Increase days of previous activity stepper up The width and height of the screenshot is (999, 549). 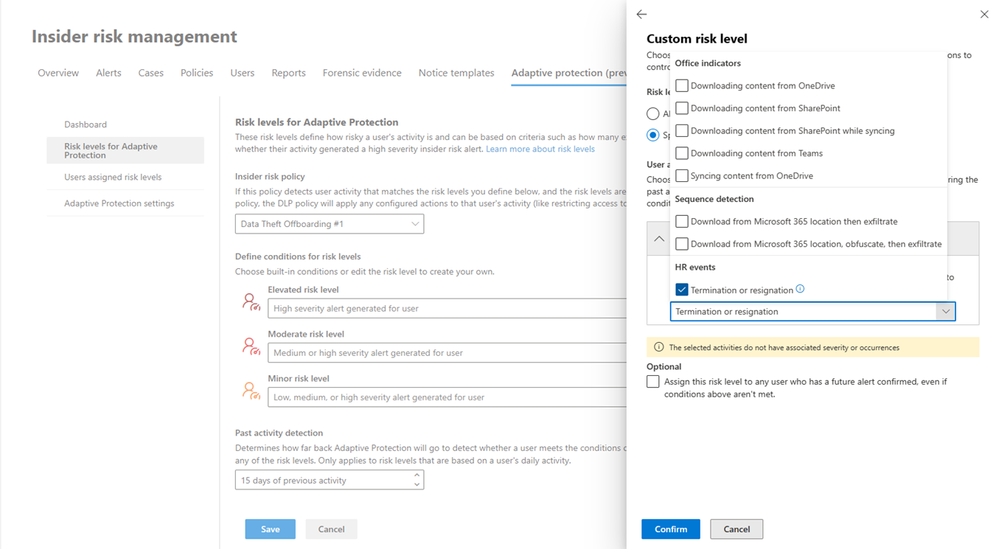tap(417, 475)
